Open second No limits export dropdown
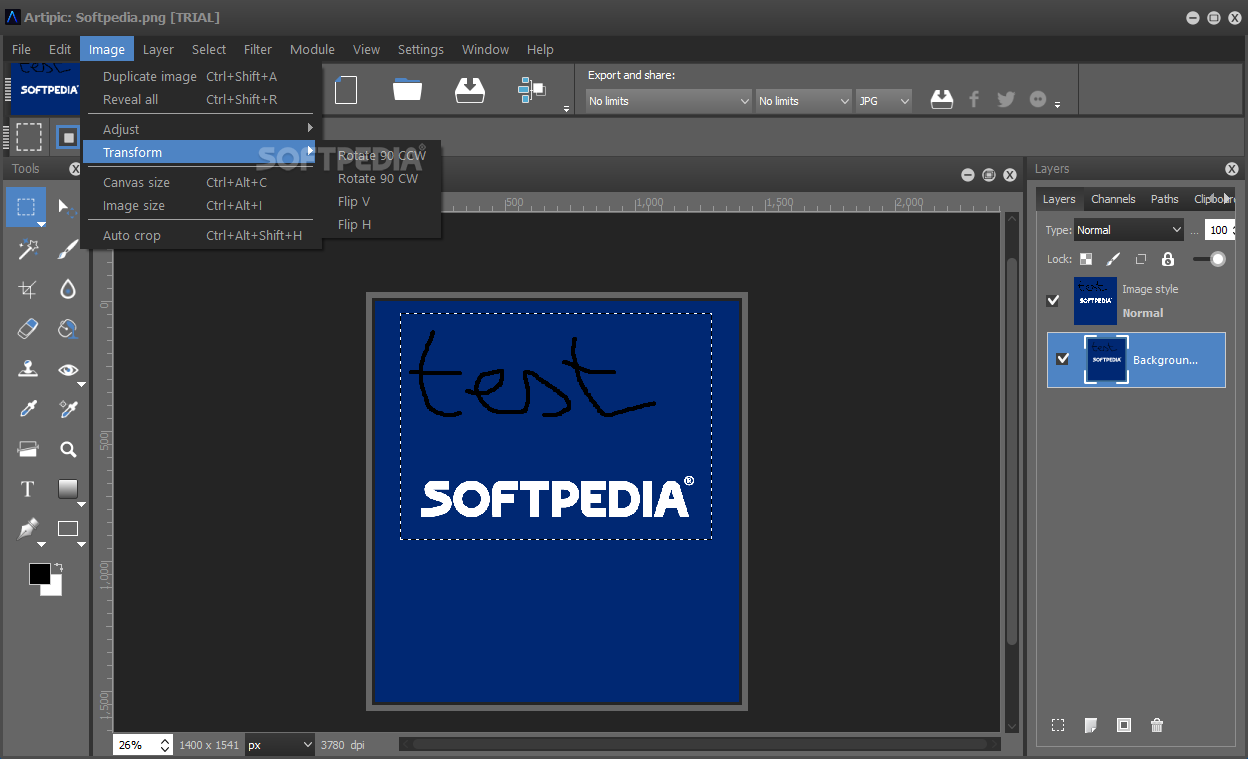 [804, 101]
